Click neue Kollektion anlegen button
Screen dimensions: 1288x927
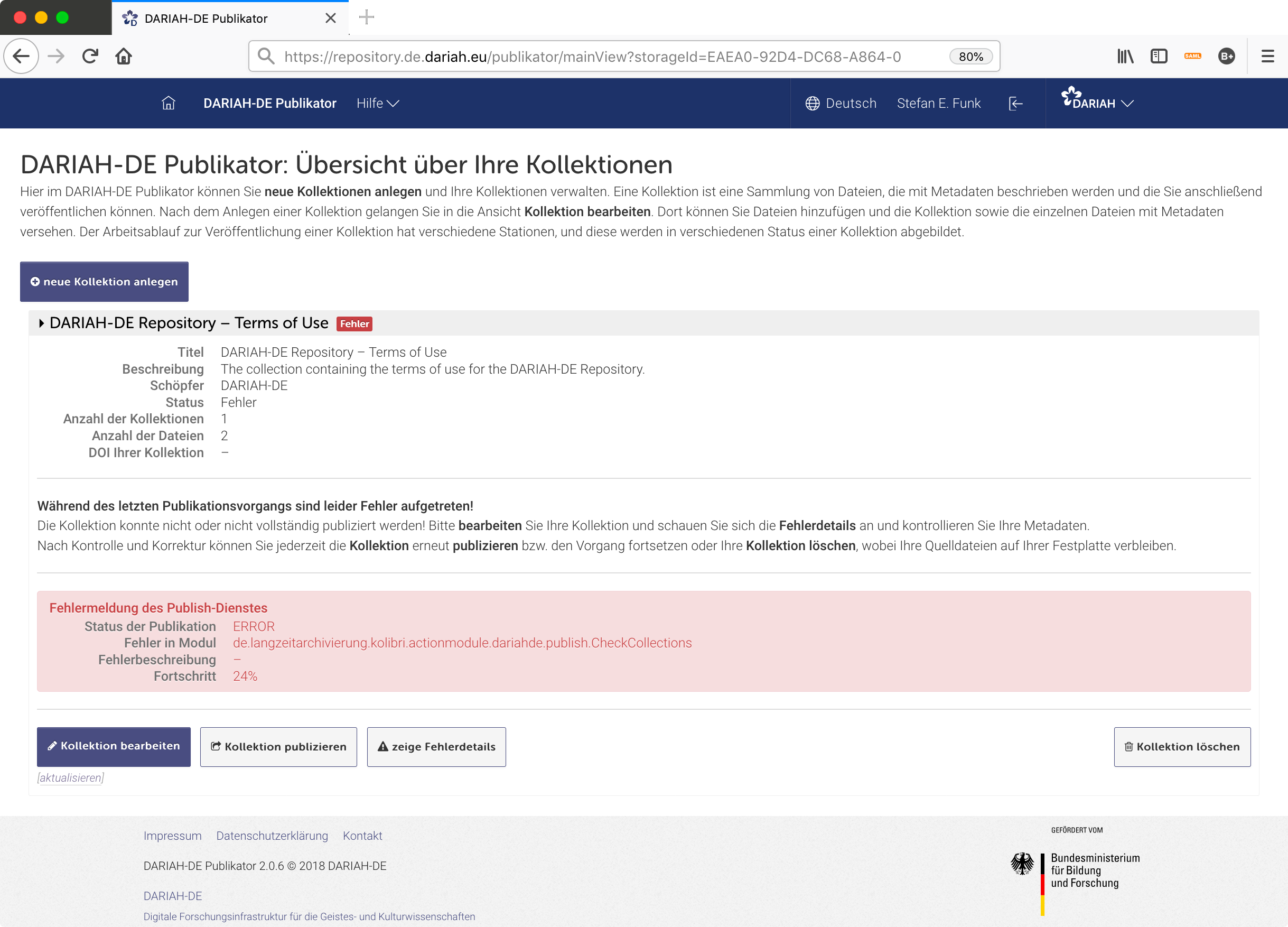[x=104, y=281]
